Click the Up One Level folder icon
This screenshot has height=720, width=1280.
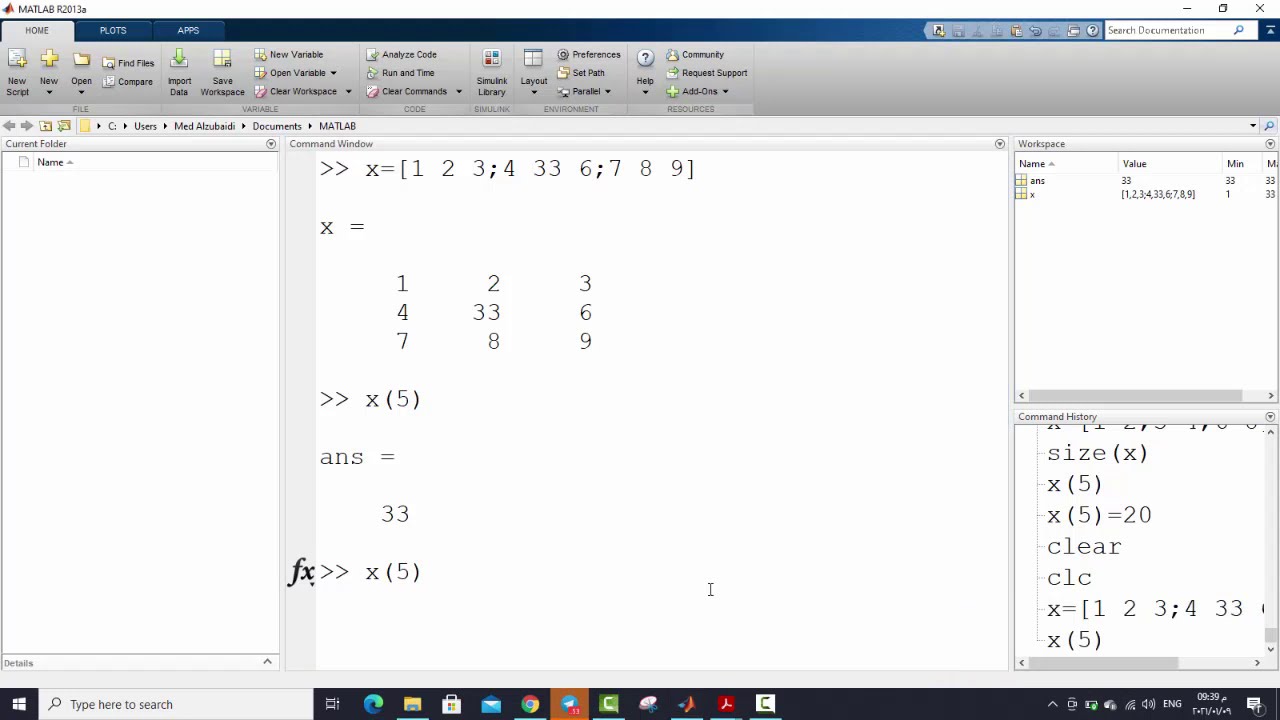pos(46,126)
